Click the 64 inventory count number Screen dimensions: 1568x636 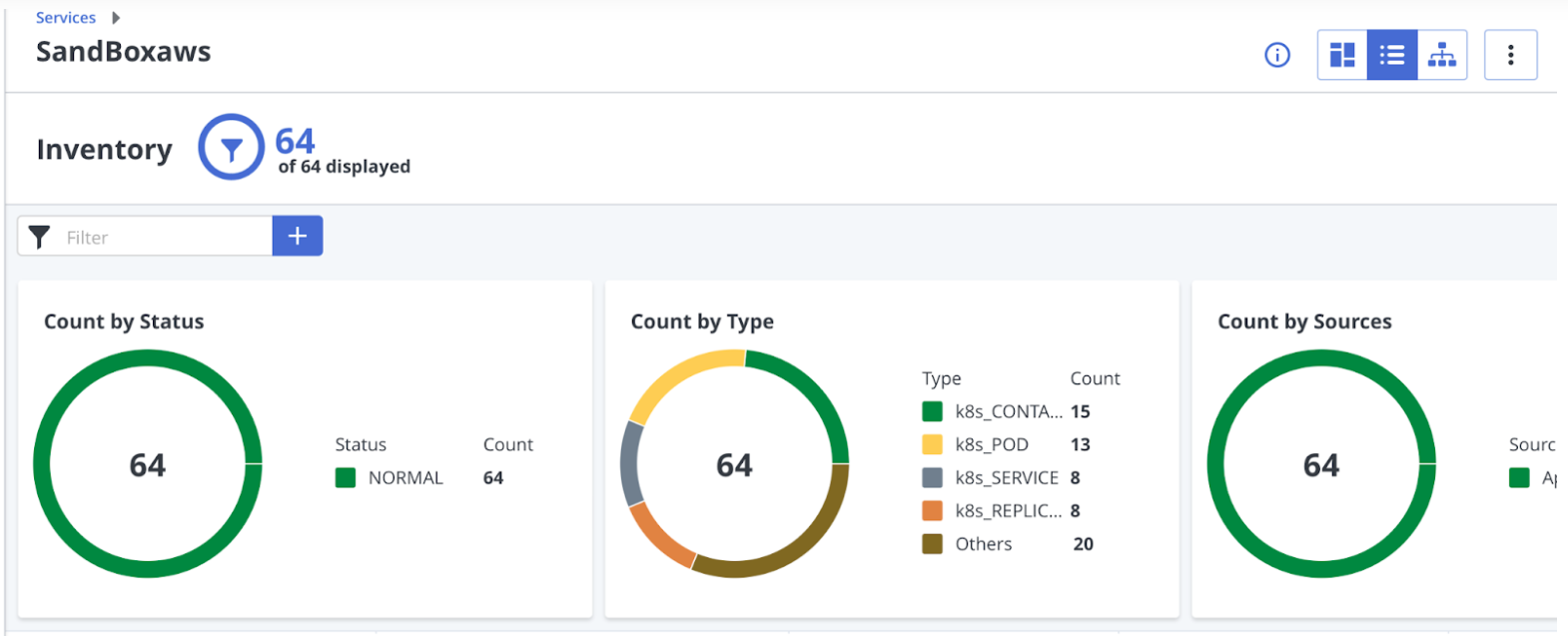(x=295, y=141)
